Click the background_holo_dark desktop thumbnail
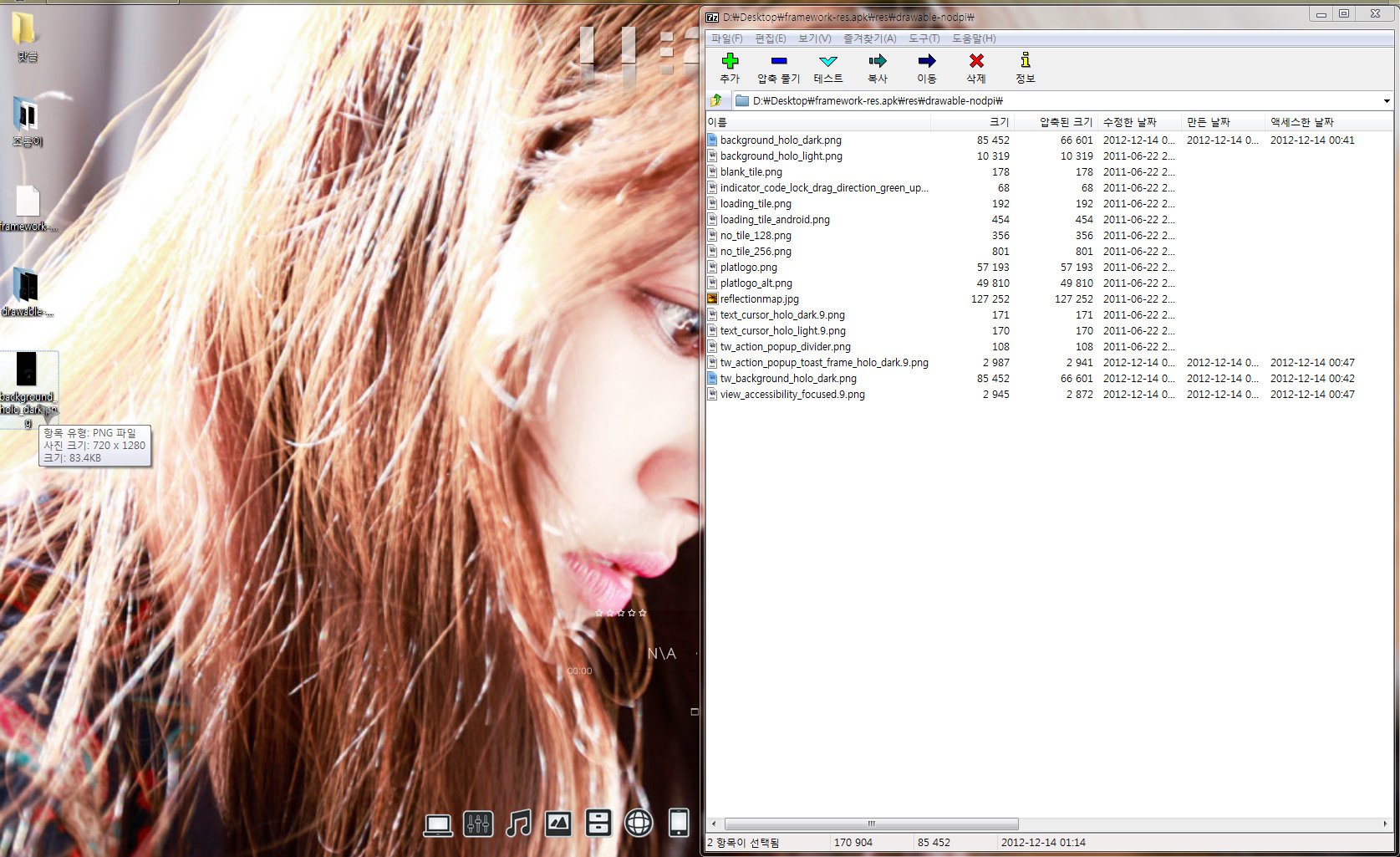The width and height of the screenshot is (1400, 857). coord(27,370)
